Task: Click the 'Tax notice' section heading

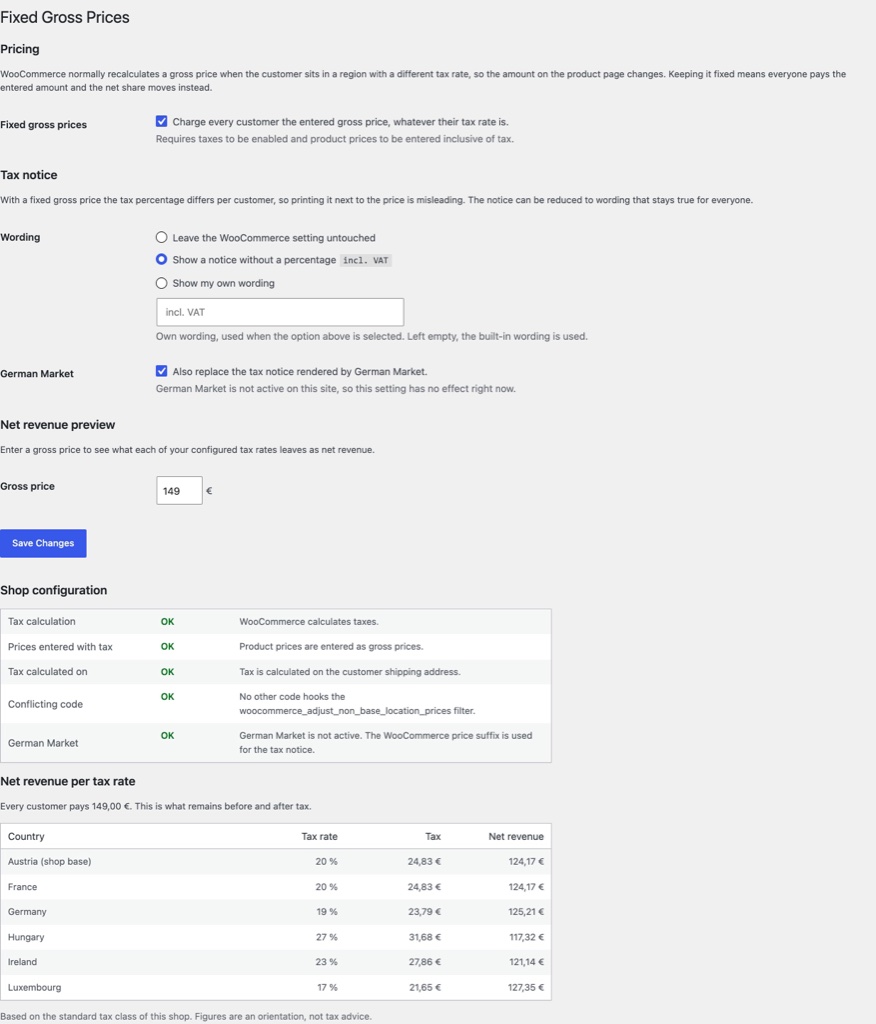Action: point(29,175)
